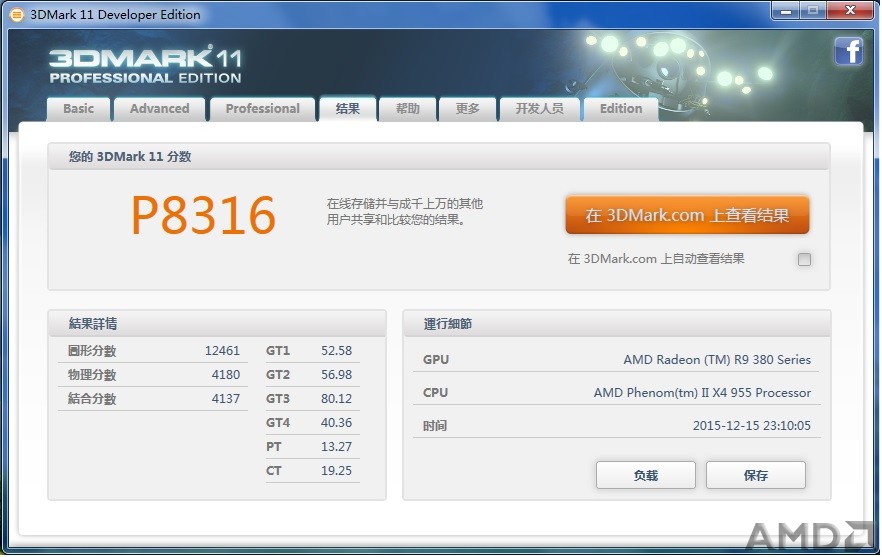The width and height of the screenshot is (882, 557).
Task: Maximize the 3DMark 11 window
Action: pos(813,11)
